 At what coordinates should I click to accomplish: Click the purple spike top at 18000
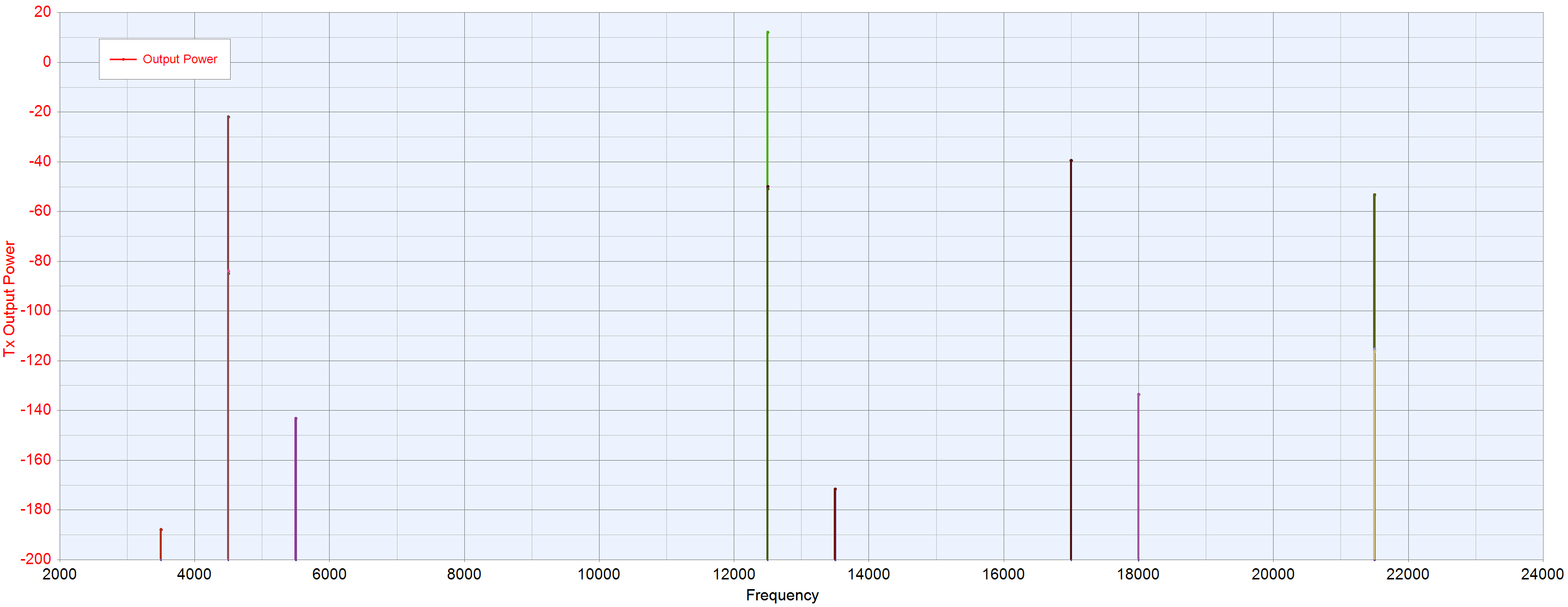point(1138,394)
